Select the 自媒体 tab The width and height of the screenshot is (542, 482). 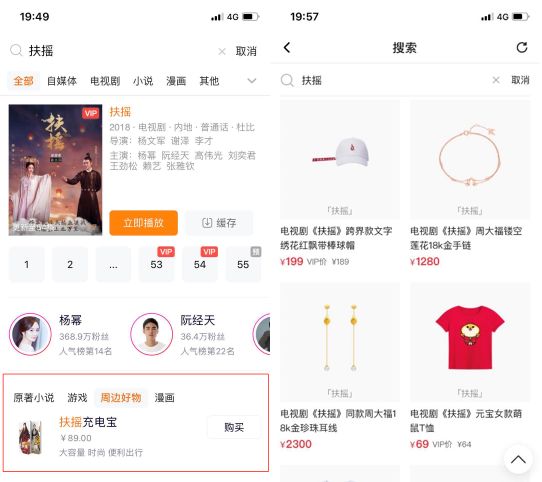62,81
